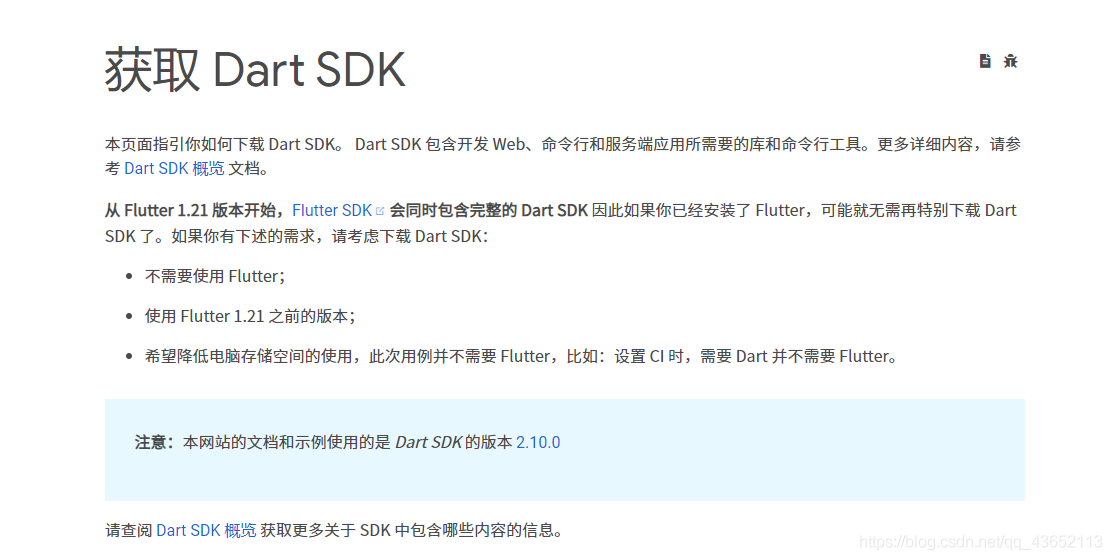Click the external link icon beside Flutter SDK
The width and height of the screenshot is (1112, 560).
click(380, 211)
